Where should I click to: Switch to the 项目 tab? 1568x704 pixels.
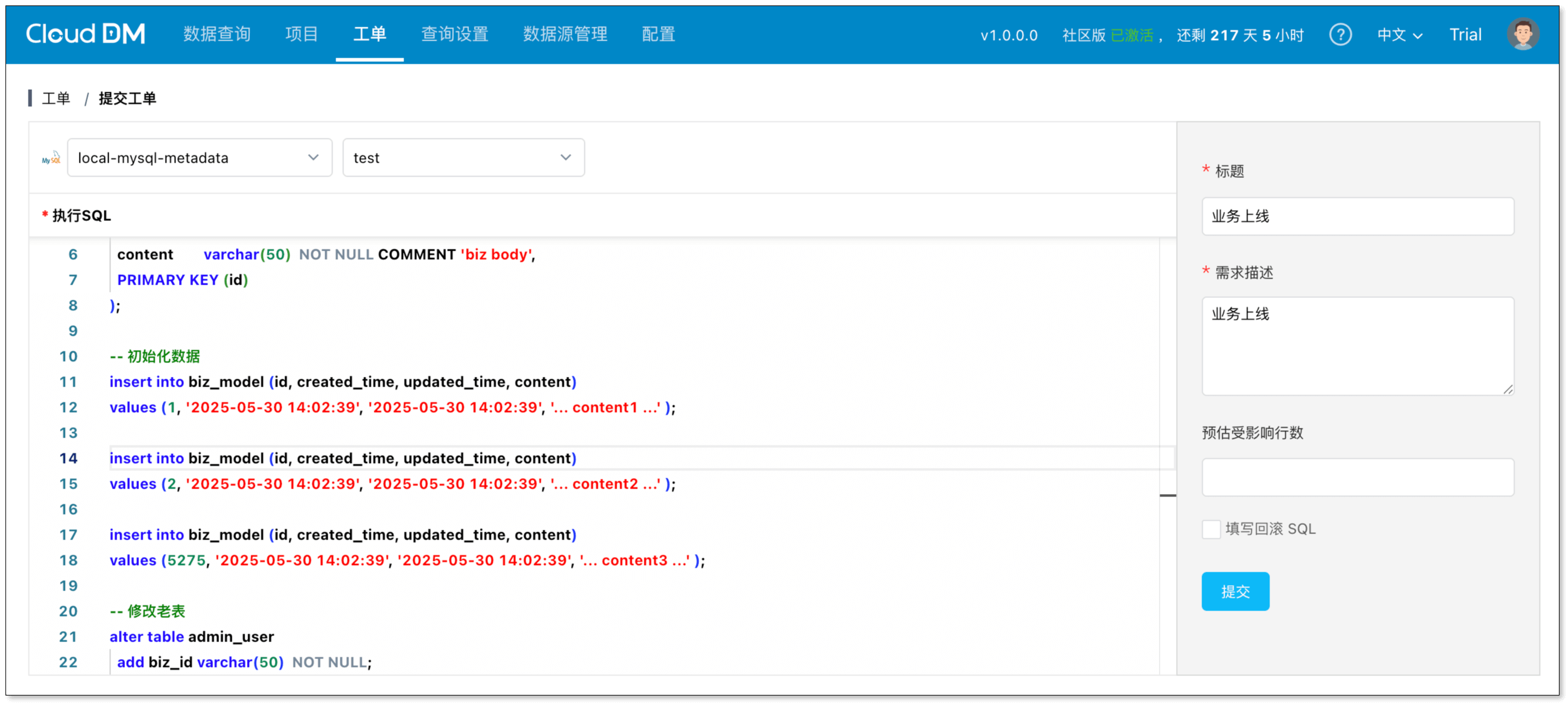[x=301, y=35]
